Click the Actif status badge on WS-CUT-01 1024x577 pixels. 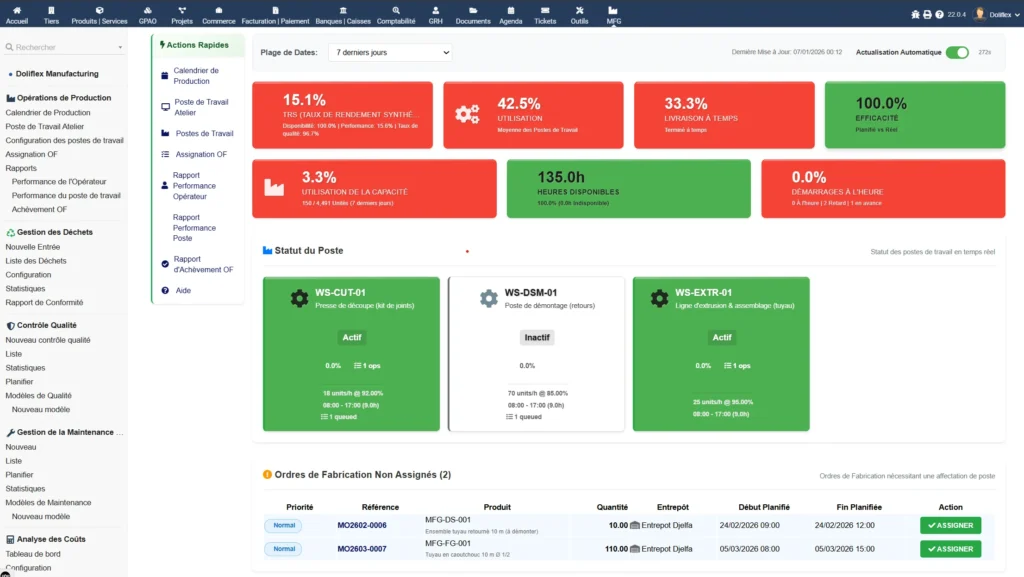click(x=351, y=337)
